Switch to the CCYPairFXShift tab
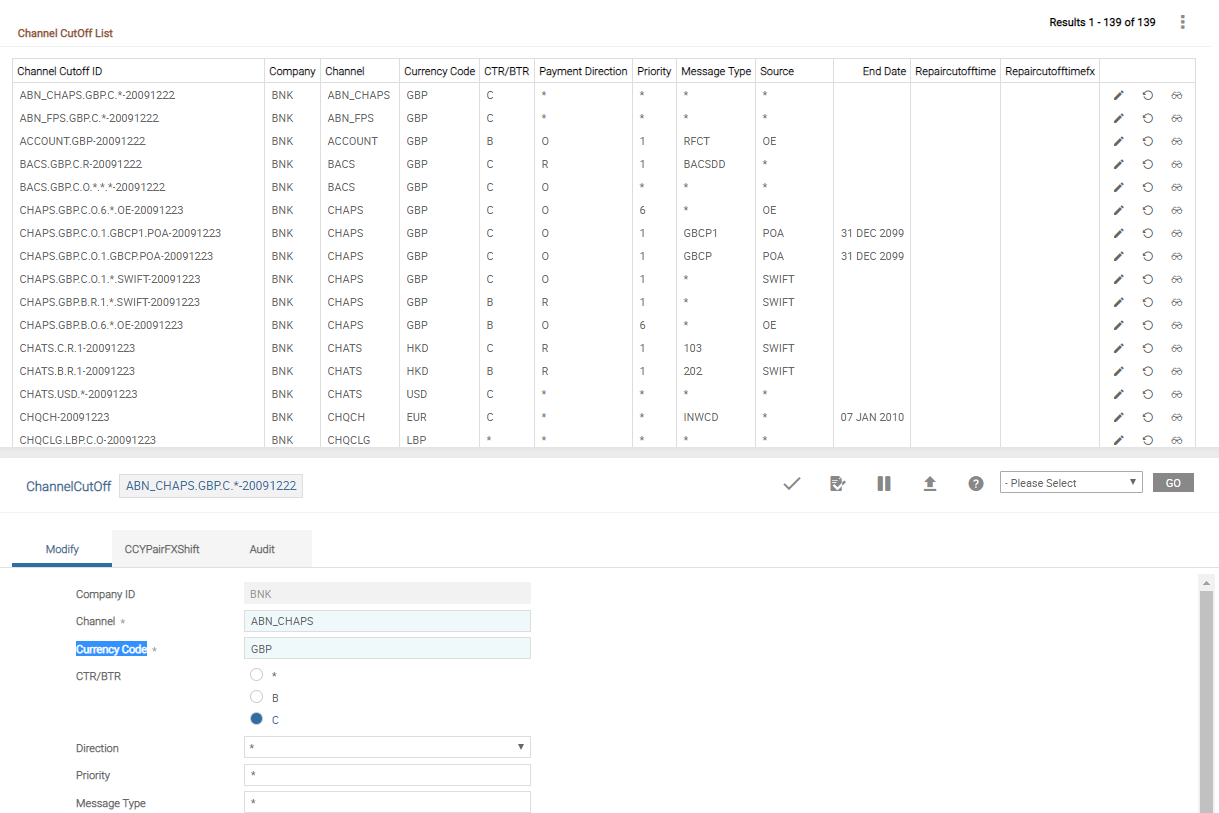Image resolution: width=1219 pixels, height=813 pixels. point(162,549)
